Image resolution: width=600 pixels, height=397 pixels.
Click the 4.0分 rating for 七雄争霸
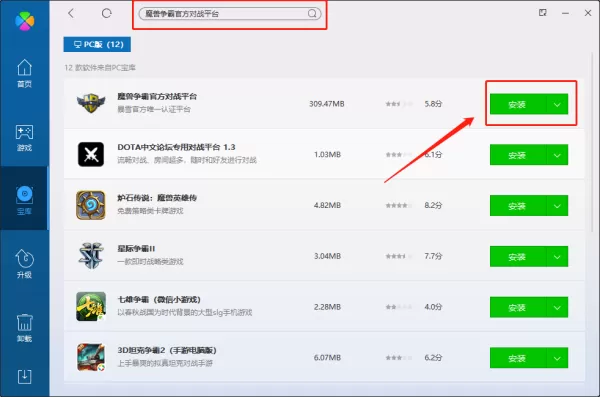pyautogui.click(x=433, y=307)
